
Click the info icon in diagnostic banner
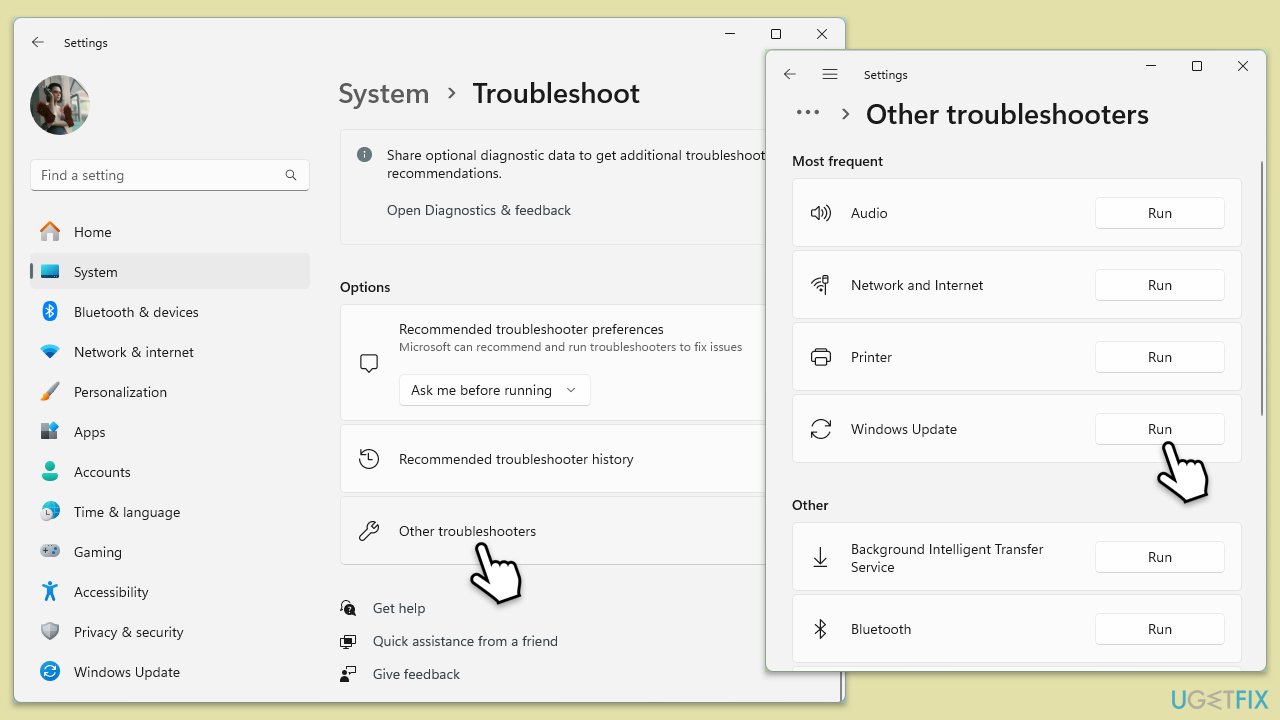tap(365, 155)
